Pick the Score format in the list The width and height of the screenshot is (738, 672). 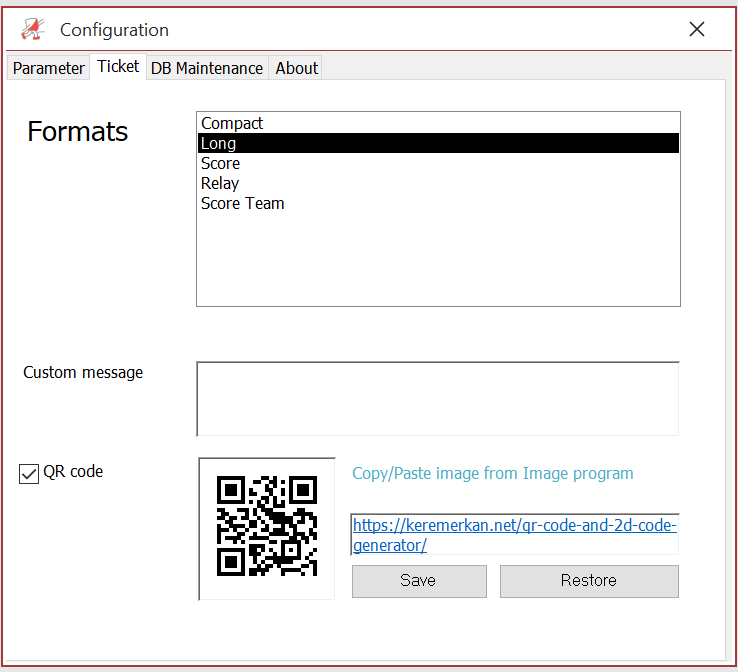(438, 163)
